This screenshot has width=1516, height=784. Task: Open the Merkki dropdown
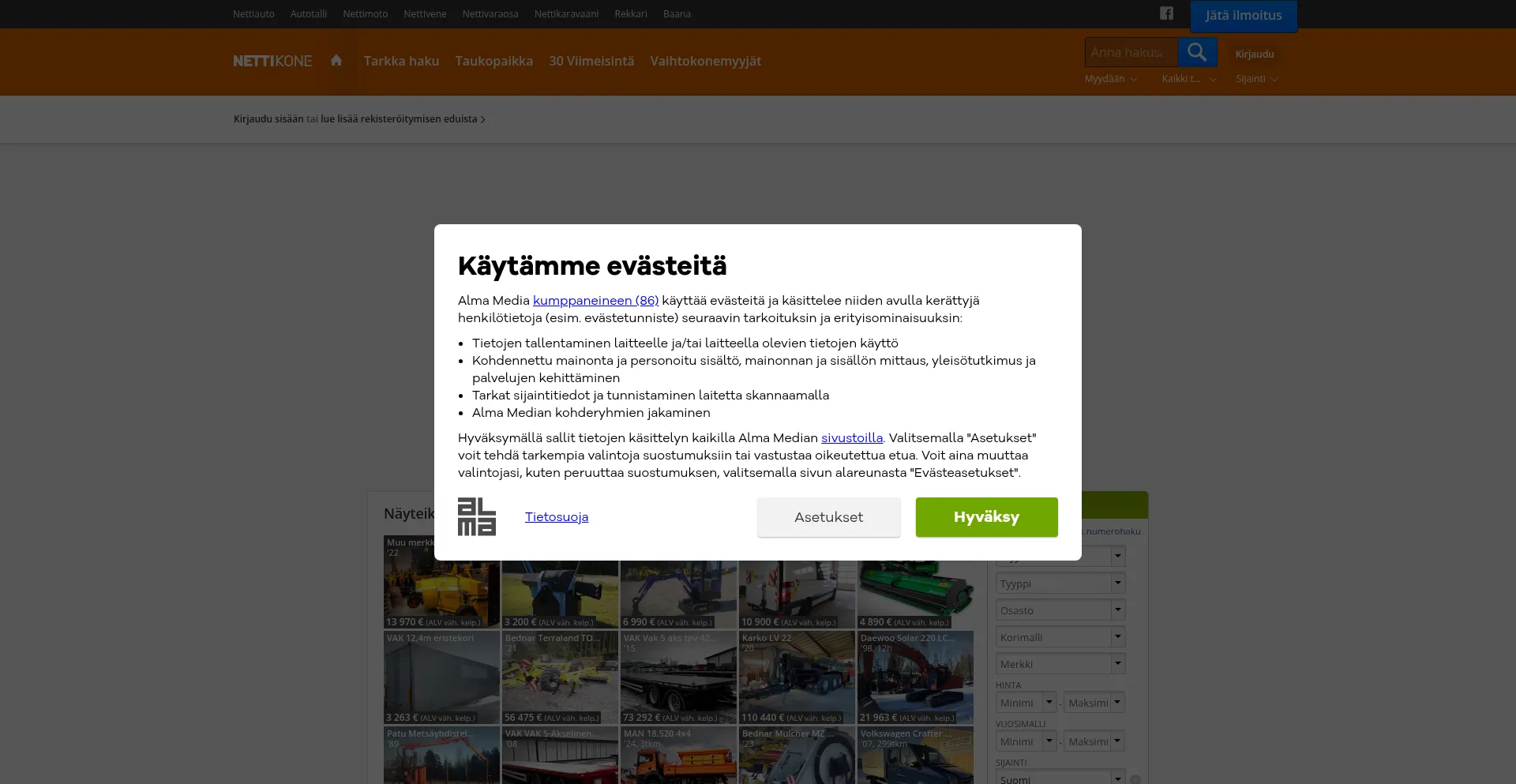pos(1060,664)
